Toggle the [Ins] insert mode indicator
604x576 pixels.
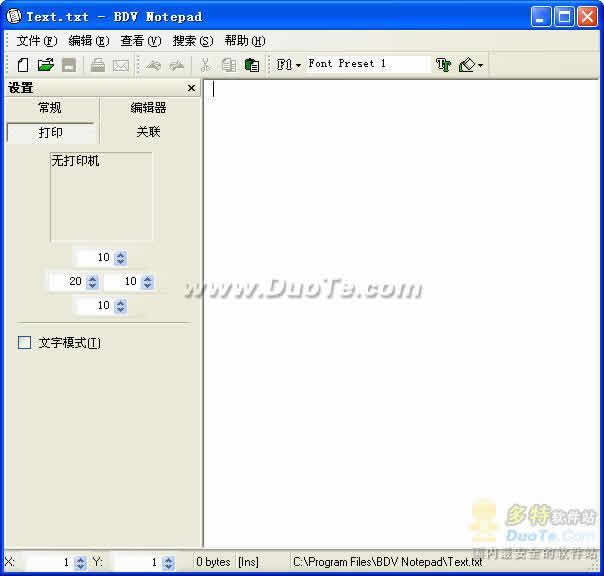(x=248, y=562)
